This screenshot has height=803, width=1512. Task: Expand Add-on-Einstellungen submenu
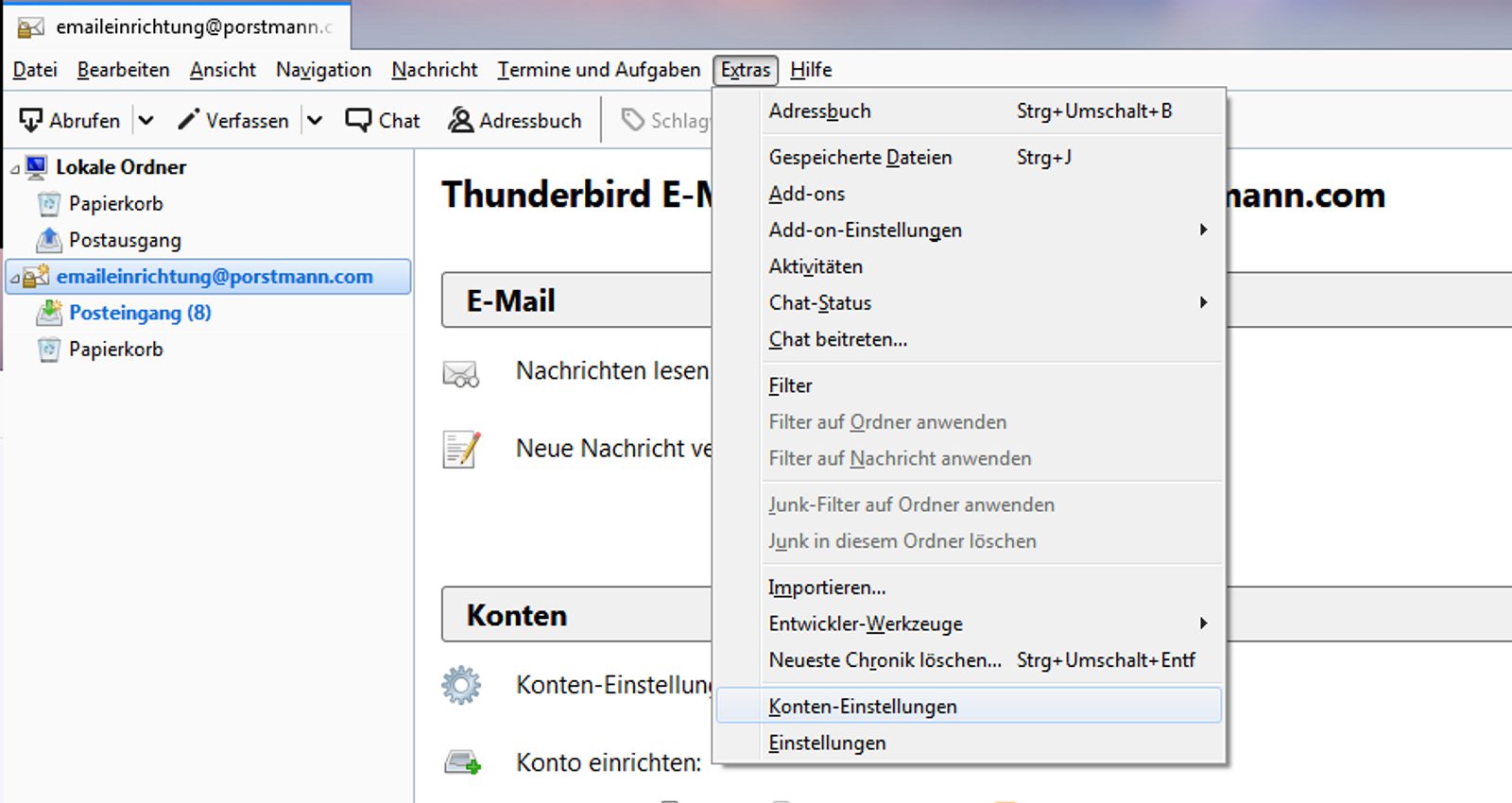[969, 231]
